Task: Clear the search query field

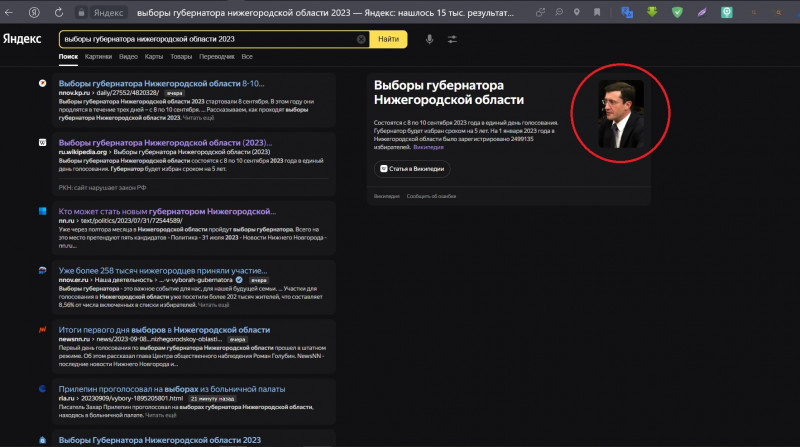Action: click(x=361, y=39)
